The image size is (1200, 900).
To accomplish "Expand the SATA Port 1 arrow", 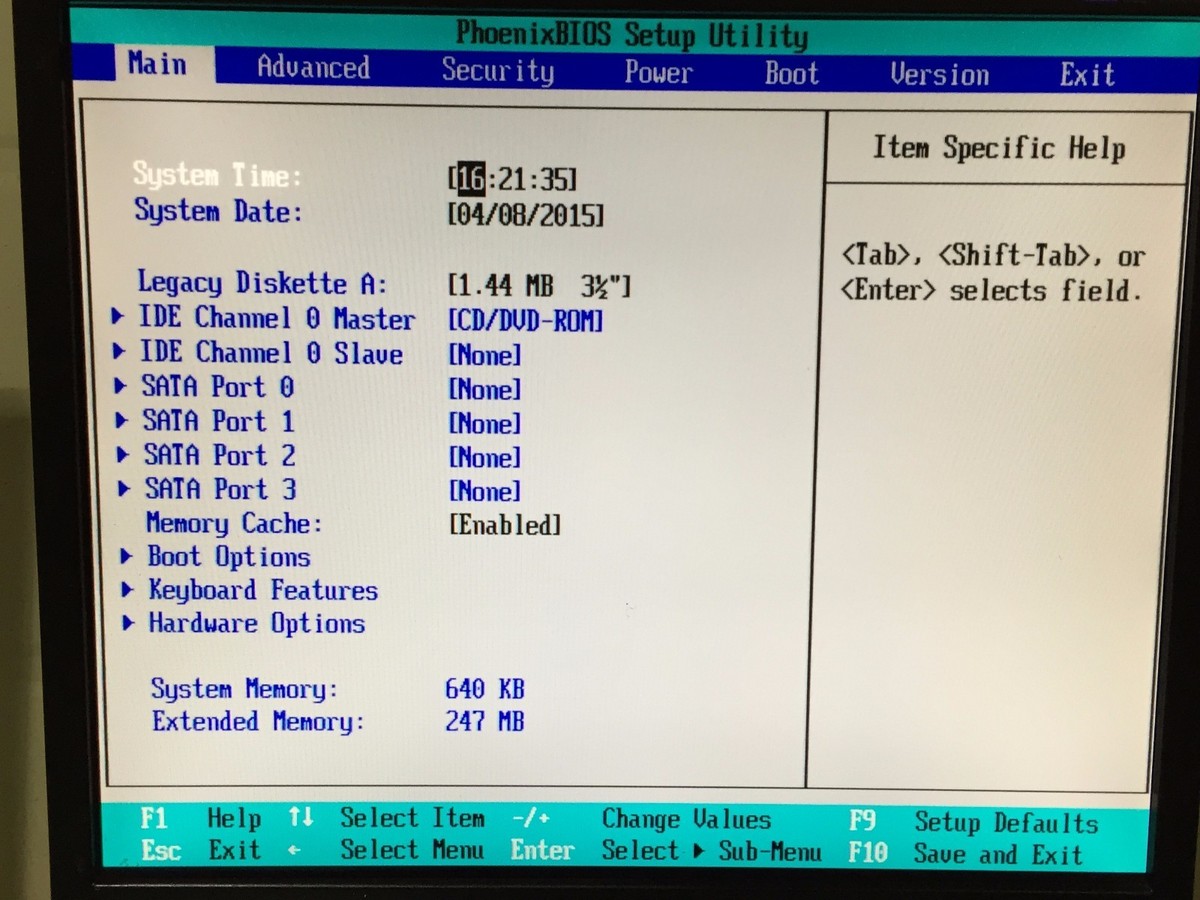I will pos(122,420).
